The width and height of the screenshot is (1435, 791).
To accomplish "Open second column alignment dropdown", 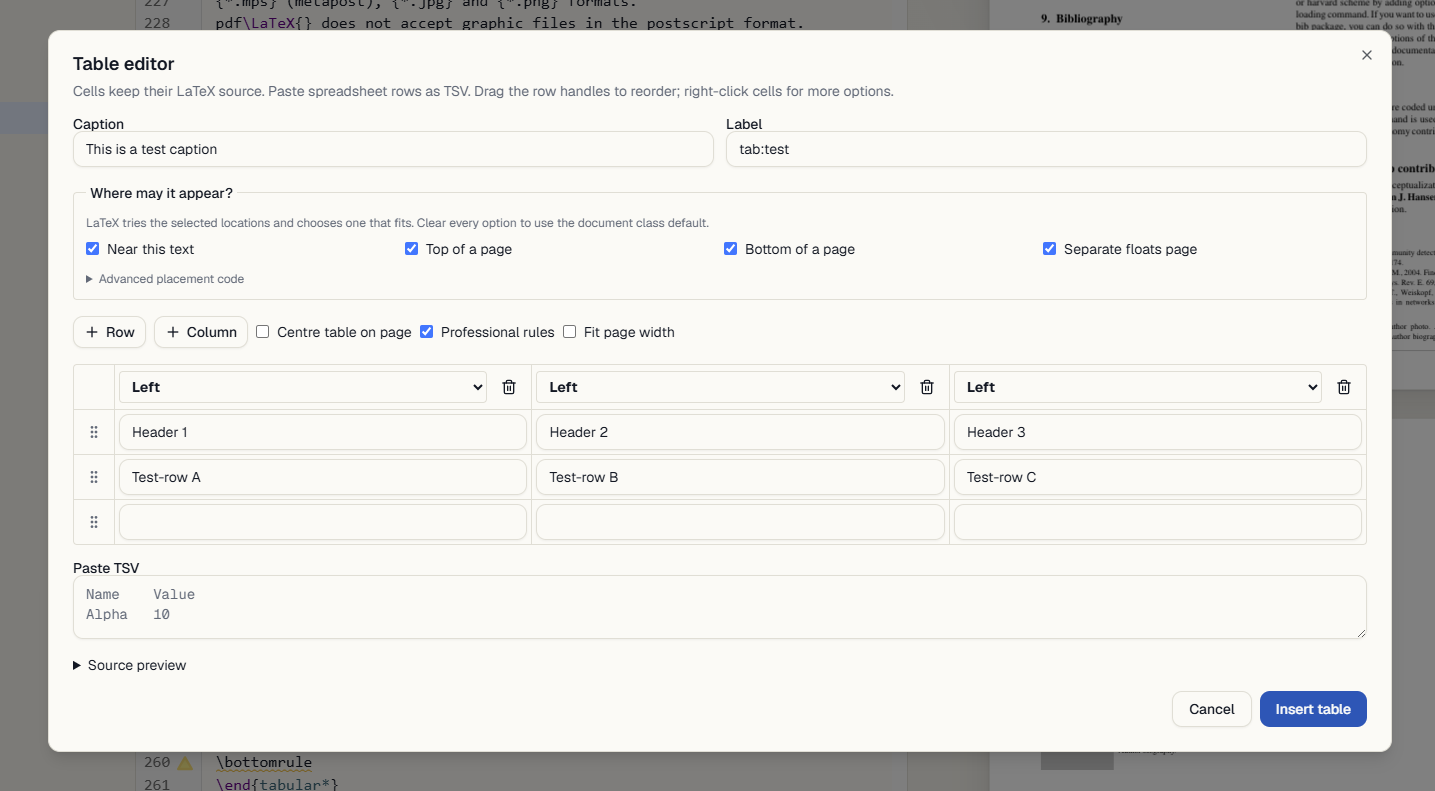I will [x=720, y=387].
